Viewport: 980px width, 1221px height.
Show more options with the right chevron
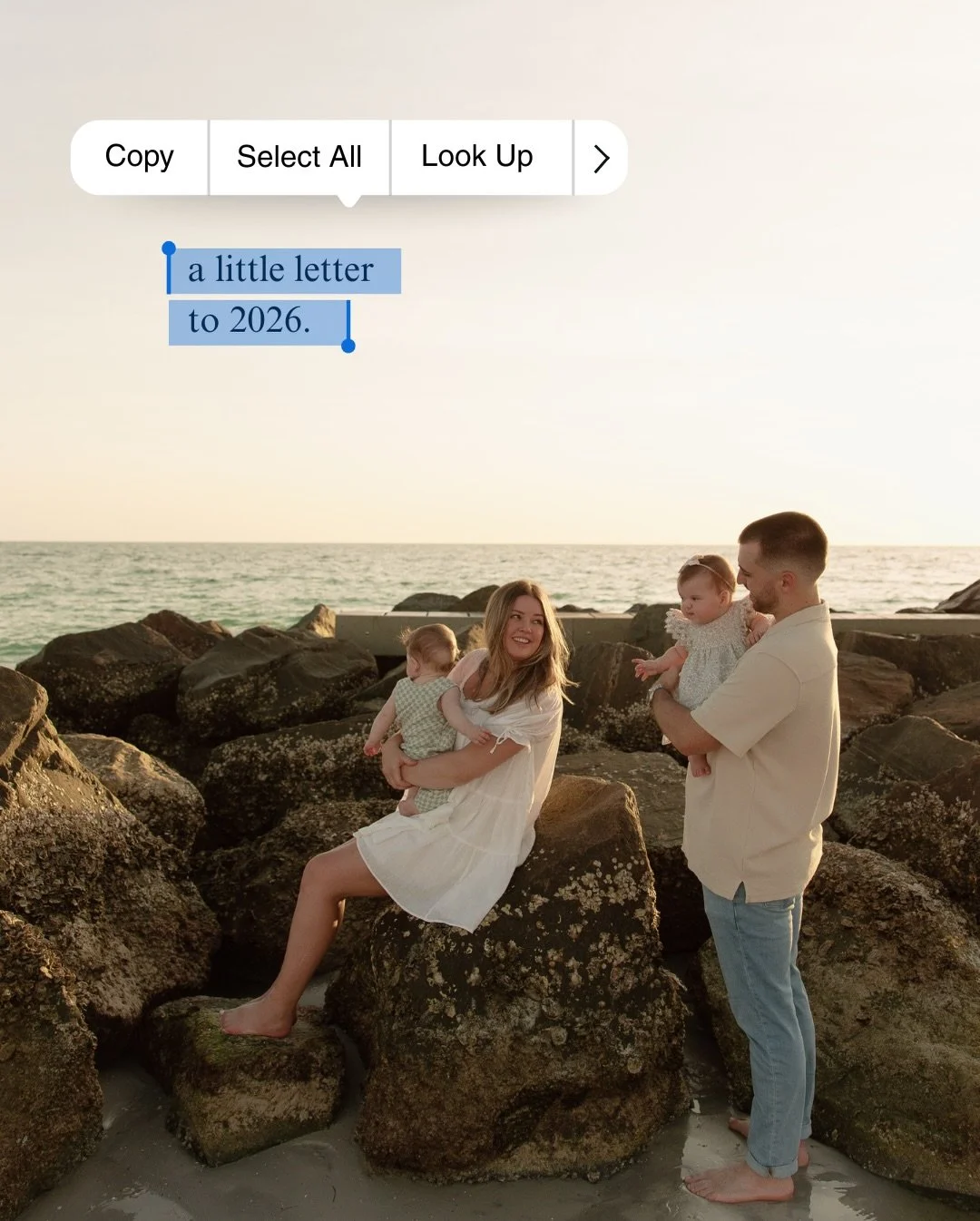(x=601, y=159)
